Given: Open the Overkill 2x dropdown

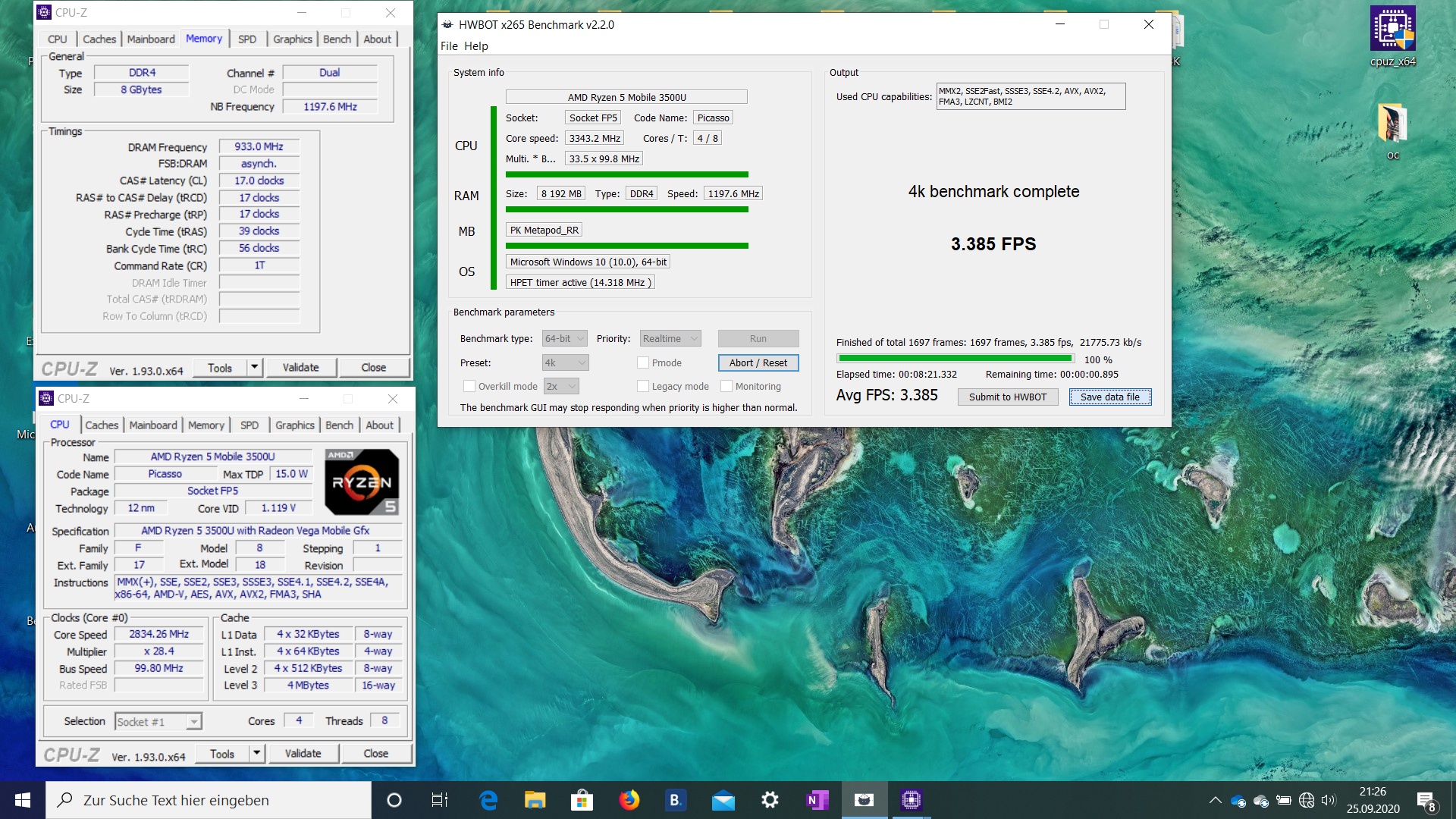Looking at the screenshot, I should [562, 386].
